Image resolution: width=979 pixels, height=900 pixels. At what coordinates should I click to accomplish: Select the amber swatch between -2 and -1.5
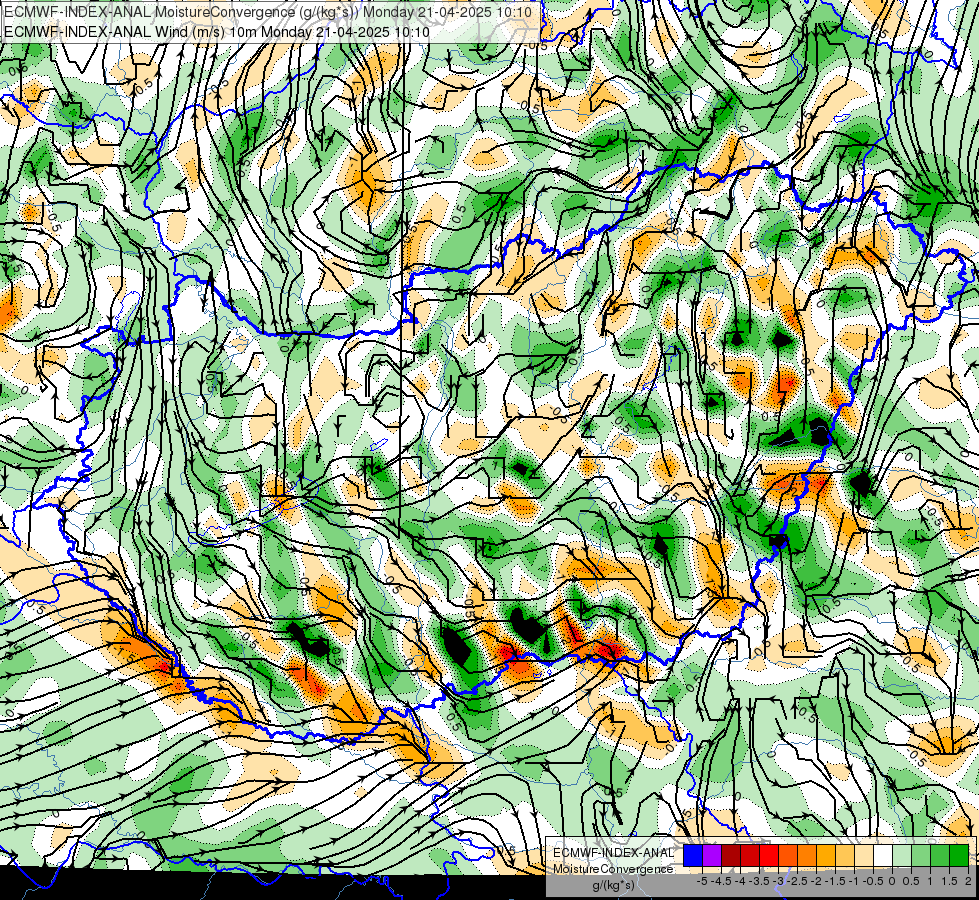pyautogui.click(x=826, y=855)
